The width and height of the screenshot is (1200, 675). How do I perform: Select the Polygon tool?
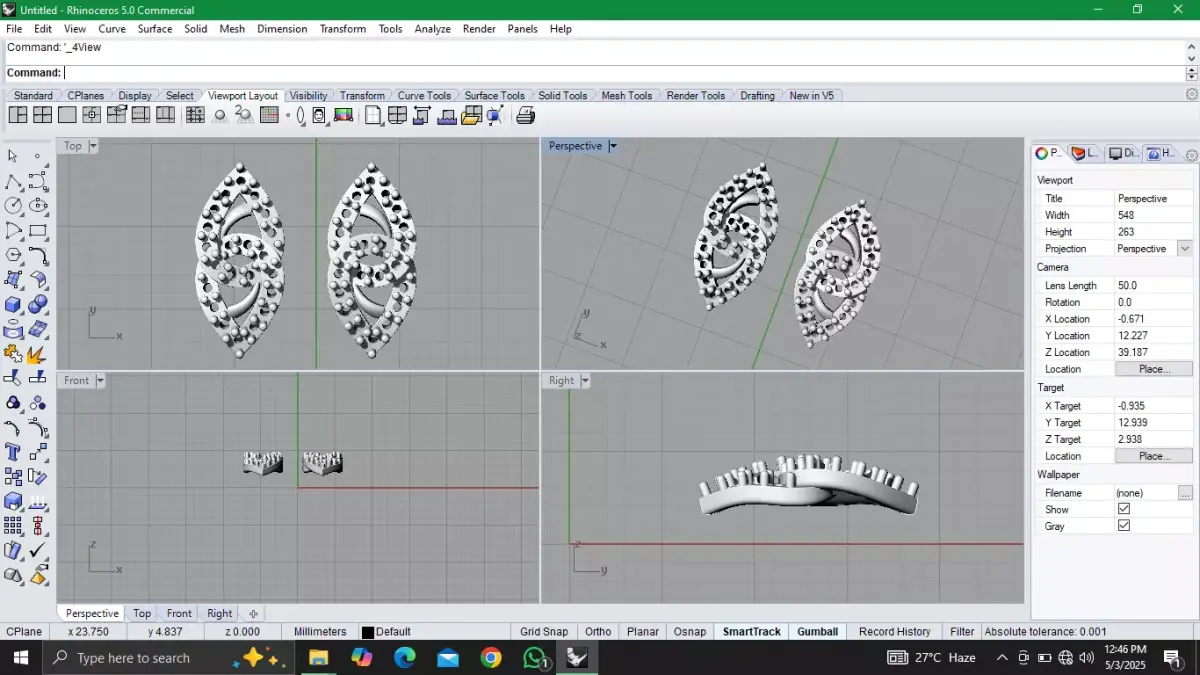[x=14, y=255]
